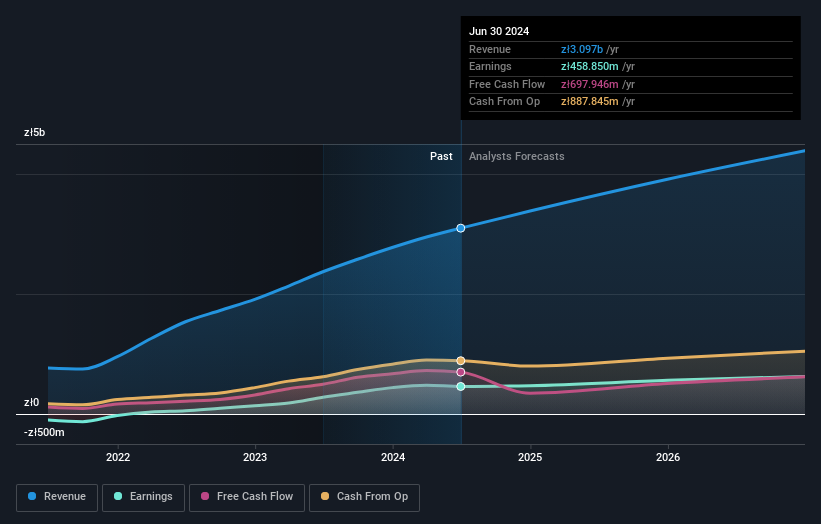
Task: Click the zł0 y-axis label
Action: click(31, 403)
